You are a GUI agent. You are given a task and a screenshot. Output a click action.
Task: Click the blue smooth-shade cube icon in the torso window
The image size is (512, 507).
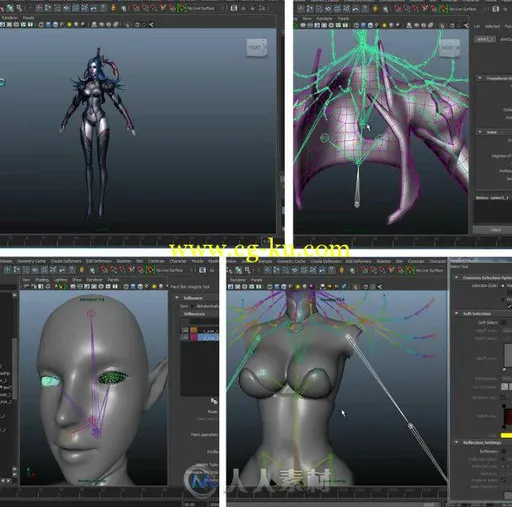click(x=277, y=286)
